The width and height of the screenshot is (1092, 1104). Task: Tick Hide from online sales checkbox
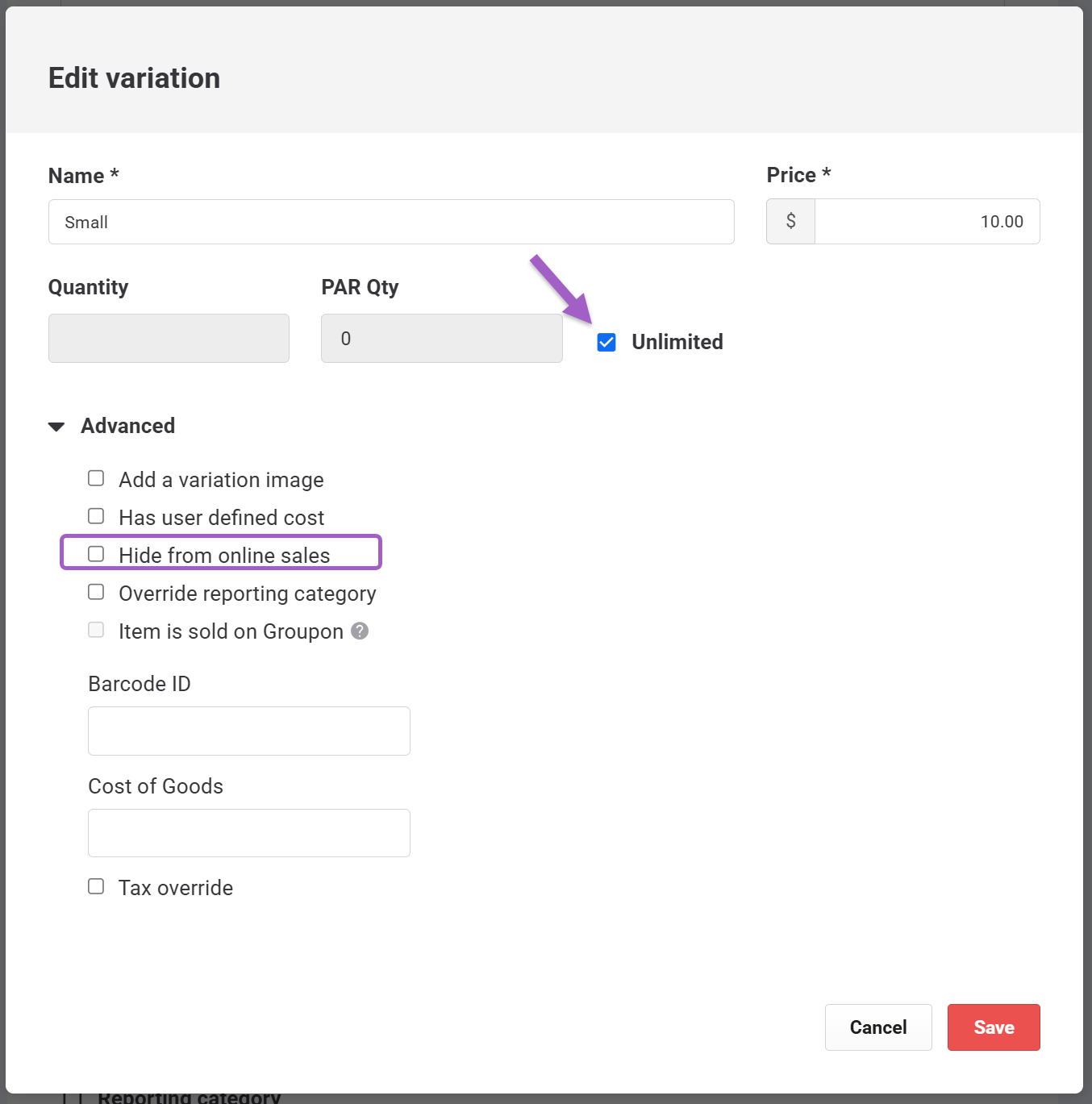tap(96, 554)
